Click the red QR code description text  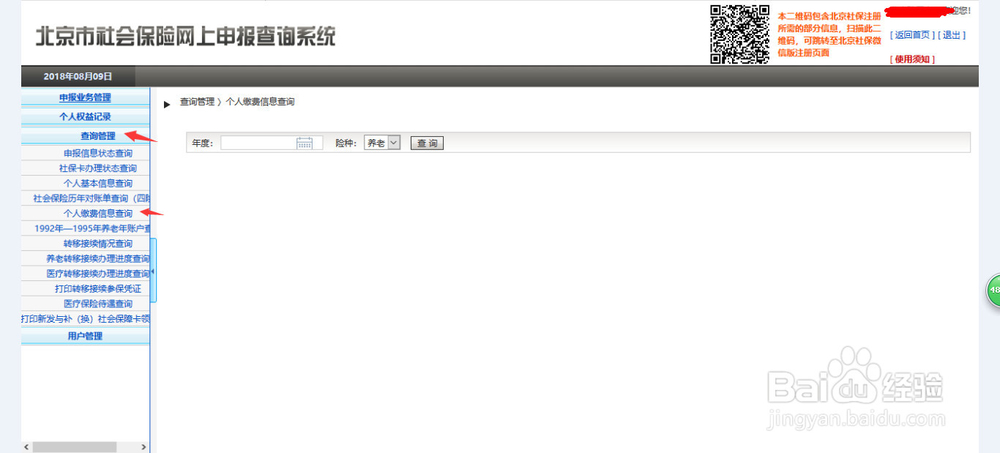tap(829, 34)
